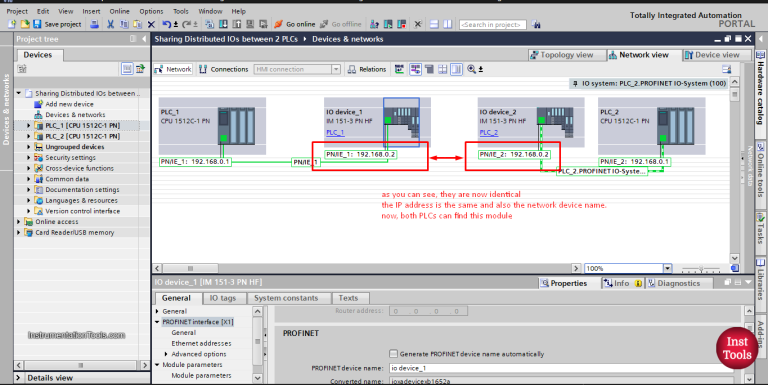
Task: Click the Delete X icon
Action: (x=151, y=24)
